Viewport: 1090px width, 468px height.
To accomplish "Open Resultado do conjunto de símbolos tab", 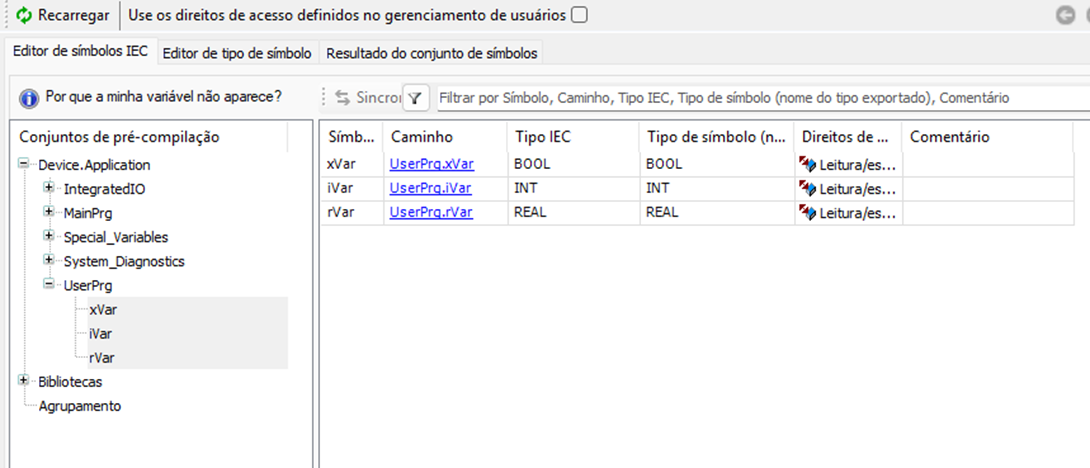I will pyautogui.click(x=431, y=53).
